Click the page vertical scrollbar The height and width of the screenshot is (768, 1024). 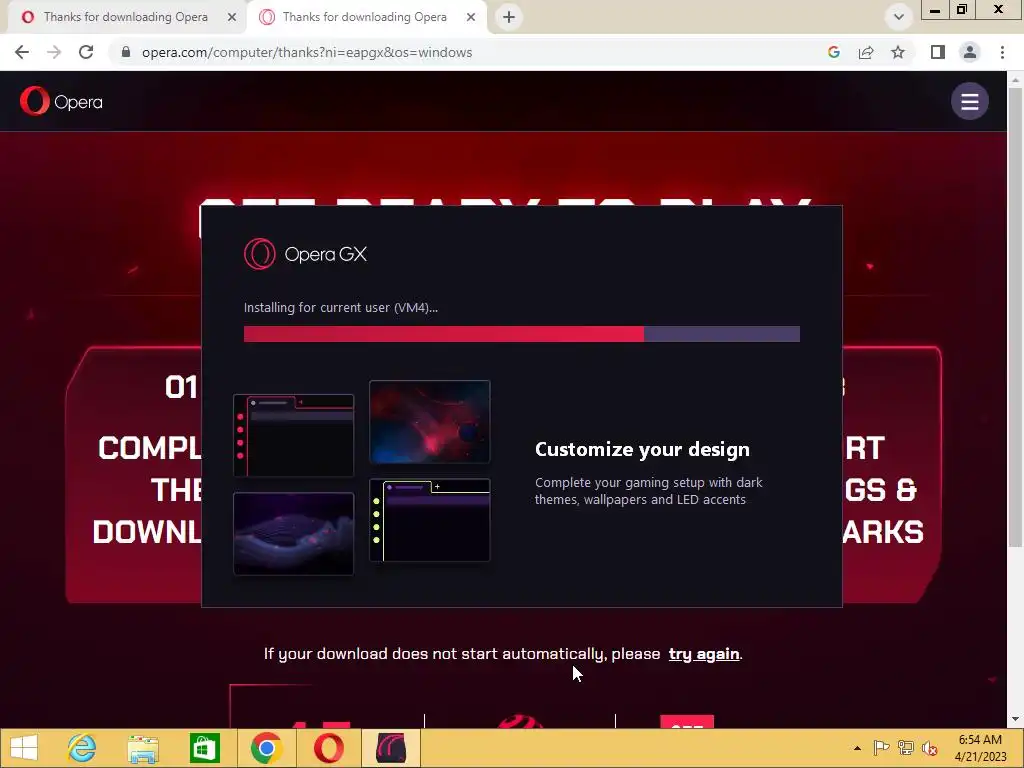coord(1016,317)
